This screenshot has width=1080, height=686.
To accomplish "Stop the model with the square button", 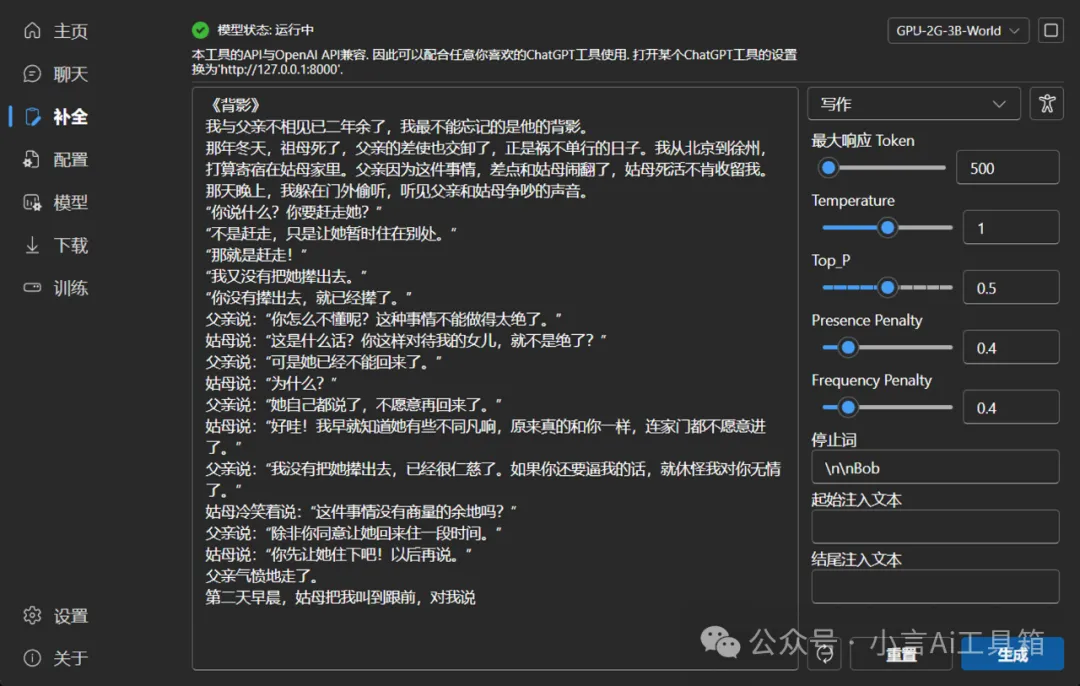I will [x=1050, y=31].
